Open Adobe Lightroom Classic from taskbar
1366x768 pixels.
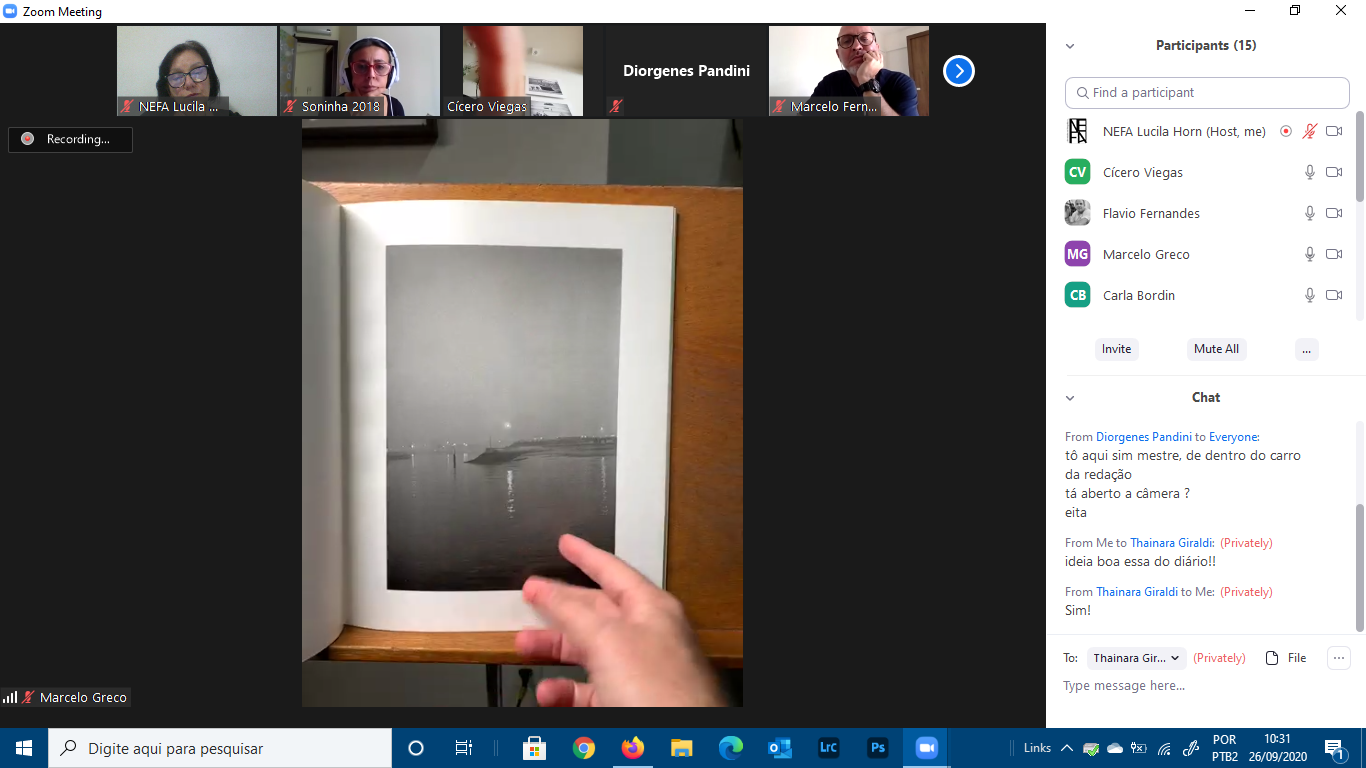pos(828,748)
